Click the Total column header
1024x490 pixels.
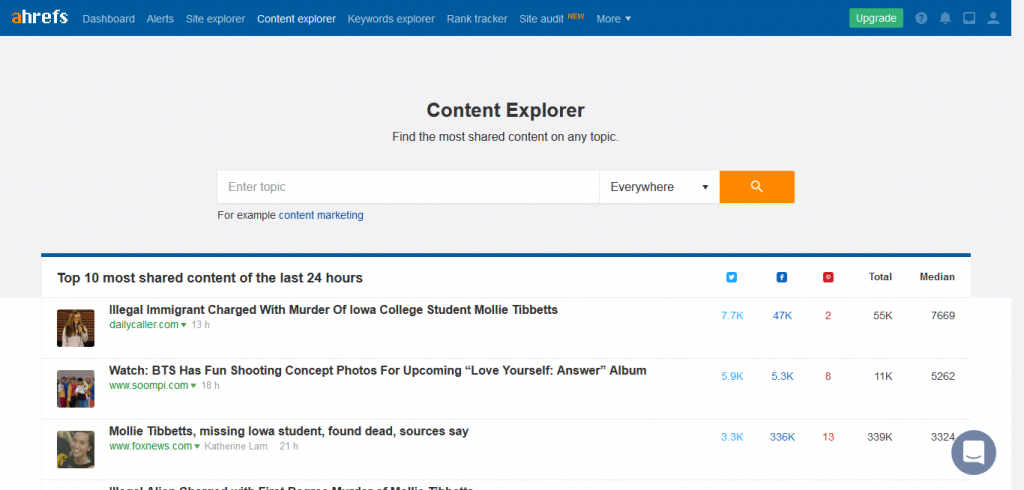880,277
